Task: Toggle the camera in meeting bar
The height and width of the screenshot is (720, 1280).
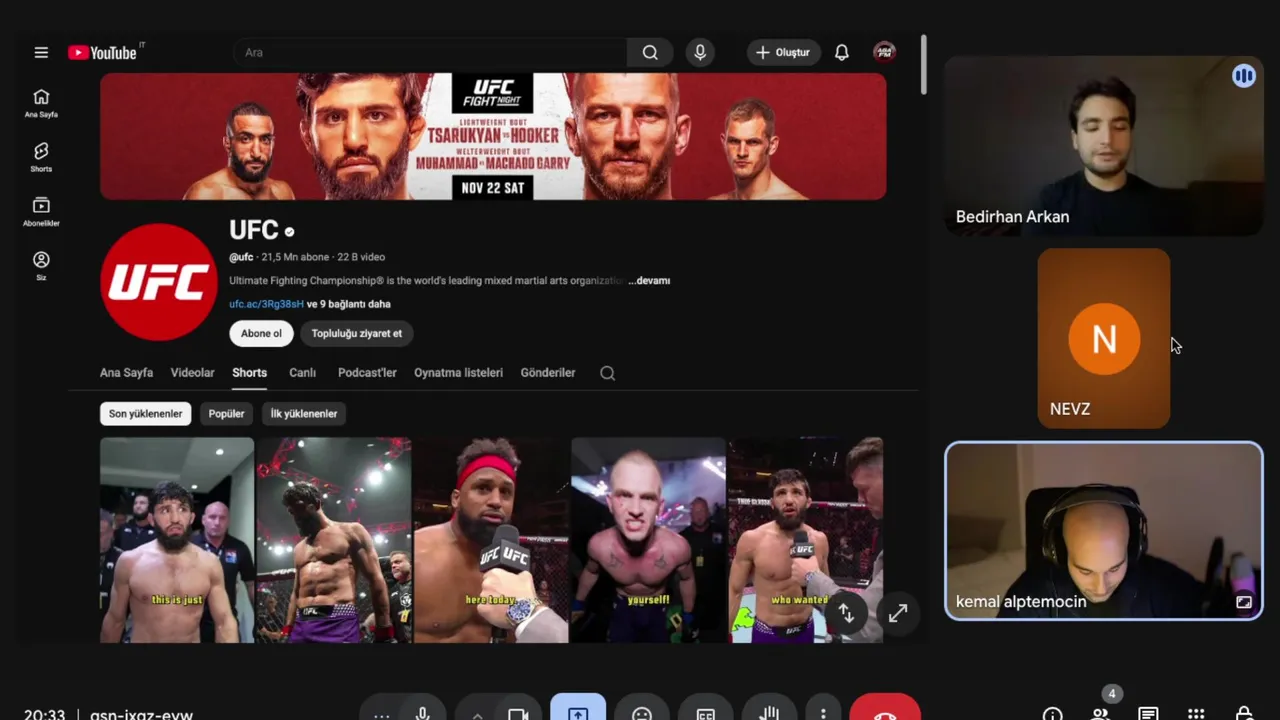Action: click(518, 709)
